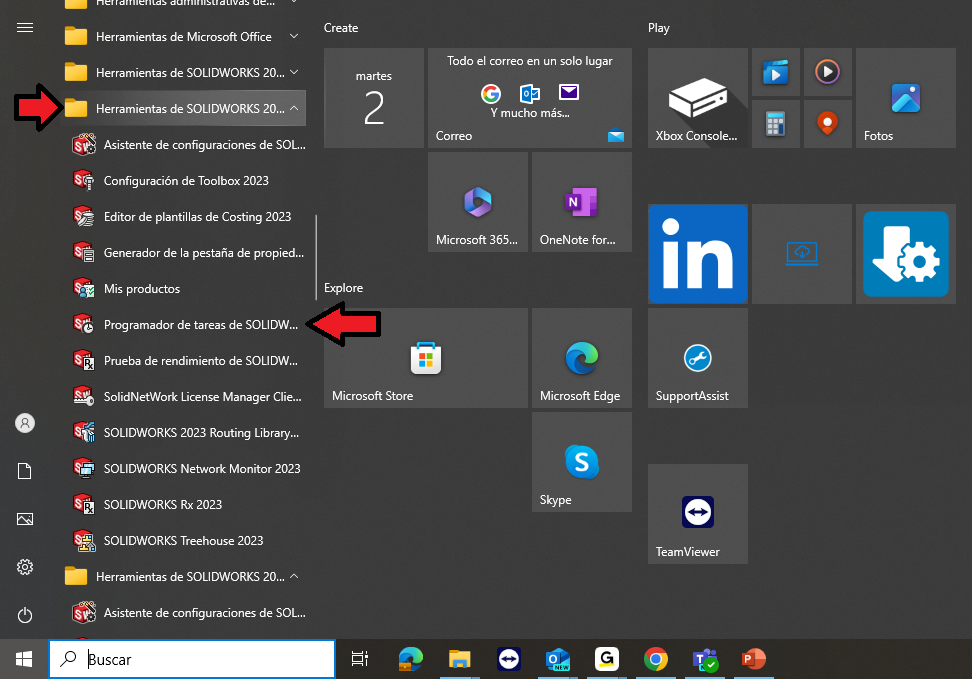The width and height of the screenshot is (972, 680).
Task: Open the Microsoft 365 tile
Action: tap(477, 202)
